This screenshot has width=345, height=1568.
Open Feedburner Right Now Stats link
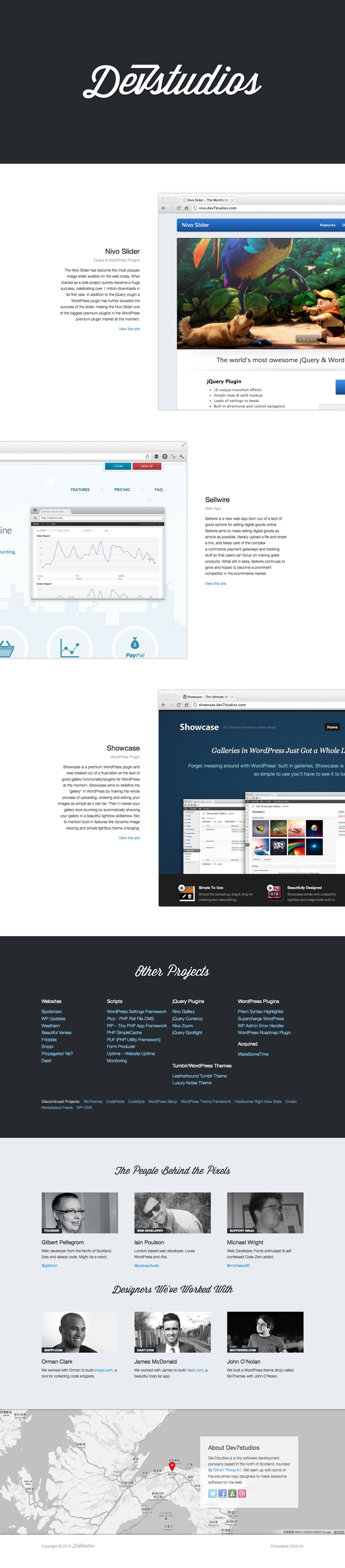(258, 1102)
